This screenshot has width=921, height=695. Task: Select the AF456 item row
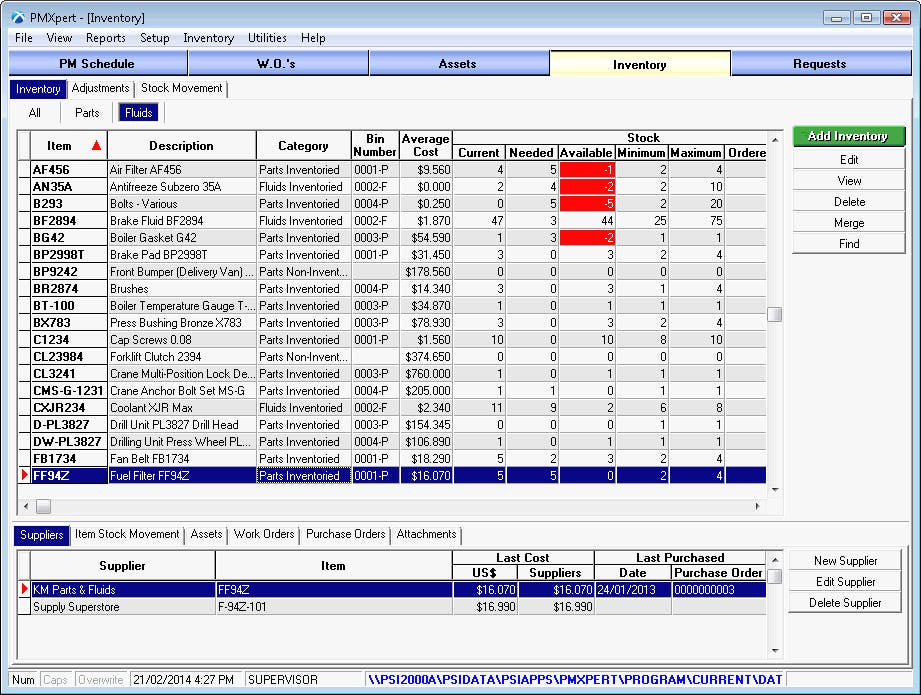[x=392, y=170]
